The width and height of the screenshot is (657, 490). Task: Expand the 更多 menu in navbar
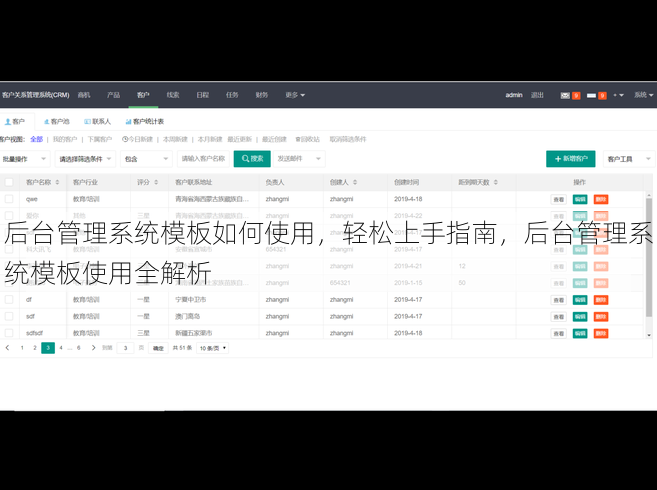(295, 95)
